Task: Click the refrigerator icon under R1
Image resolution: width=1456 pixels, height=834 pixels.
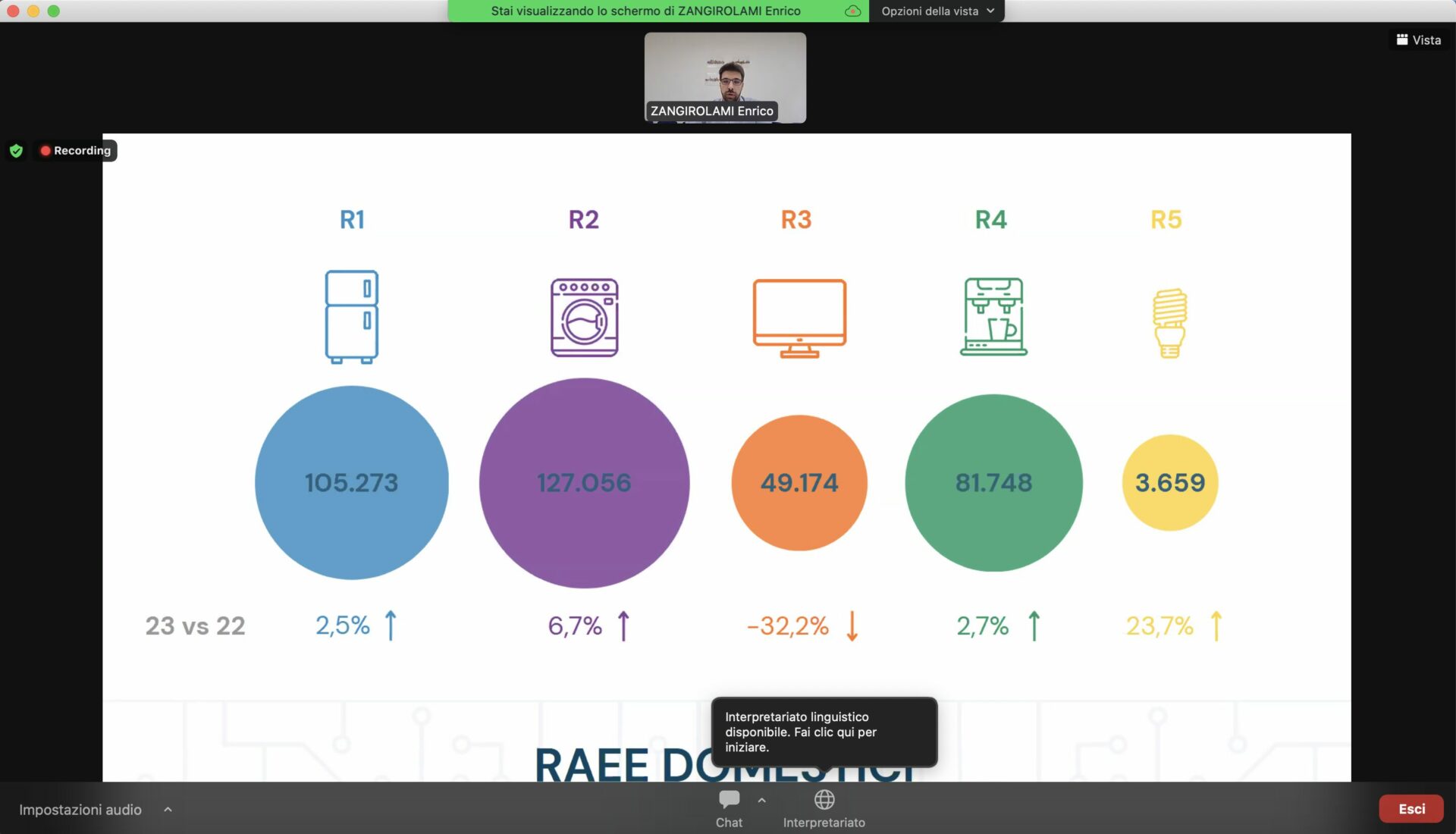Action: pos(352,317)
